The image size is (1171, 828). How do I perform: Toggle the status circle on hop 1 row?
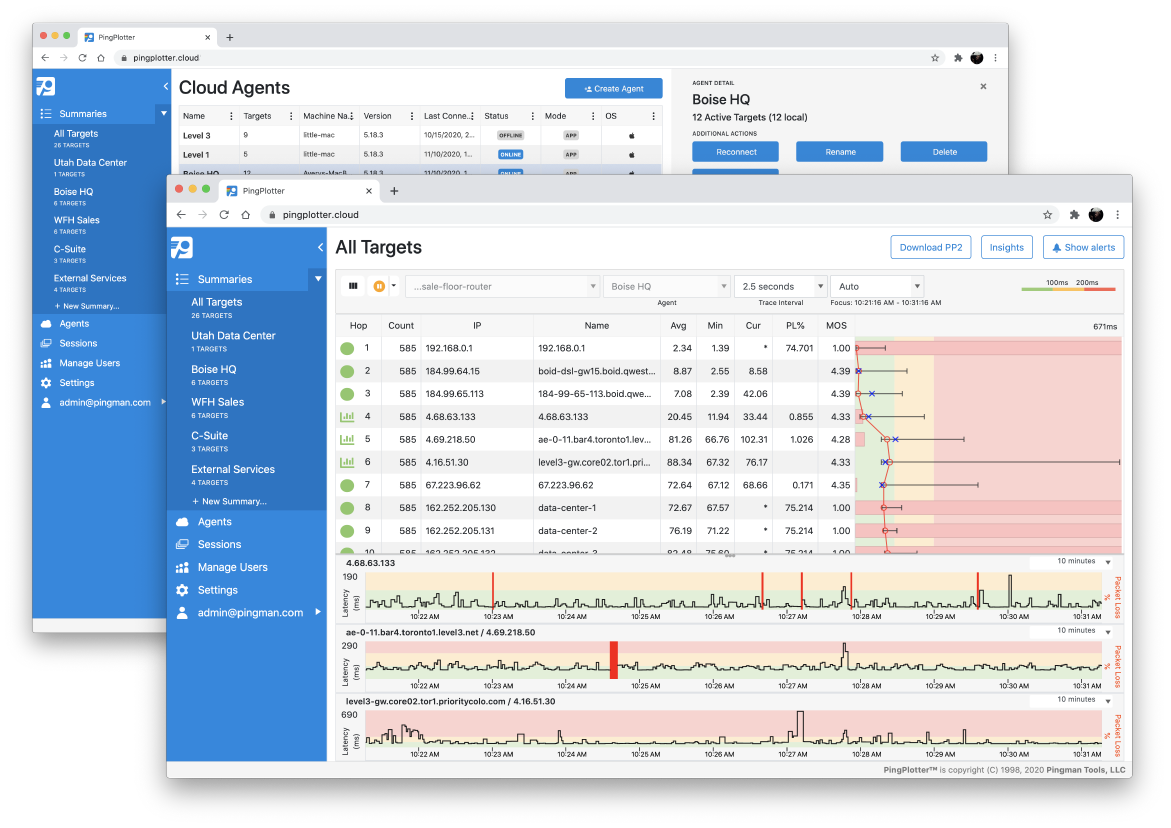[347, 348]
